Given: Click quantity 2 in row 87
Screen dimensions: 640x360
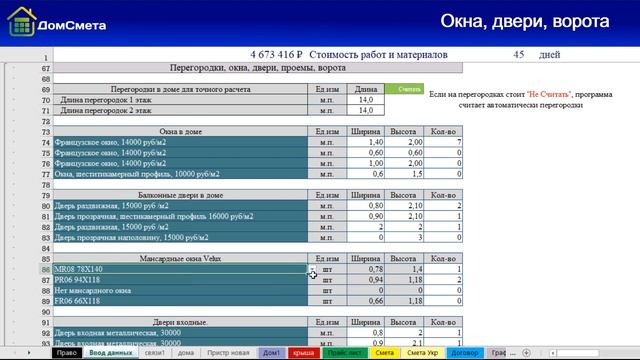Looking at the screenshot, I should (443, 280).
